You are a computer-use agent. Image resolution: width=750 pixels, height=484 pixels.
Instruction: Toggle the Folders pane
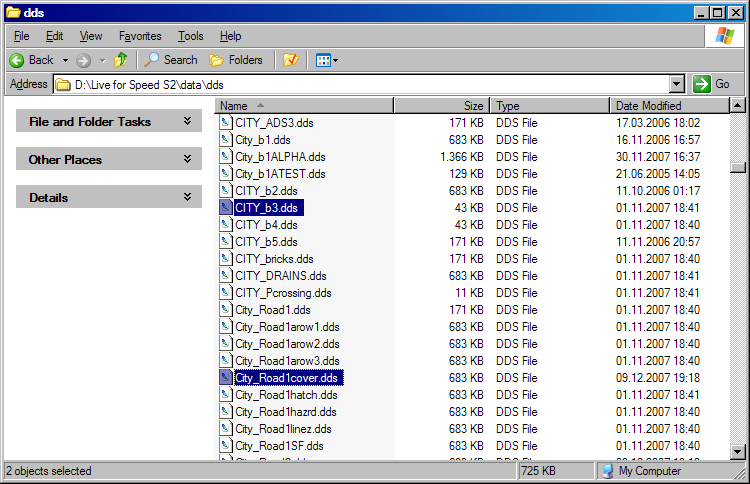coord(236,60)
